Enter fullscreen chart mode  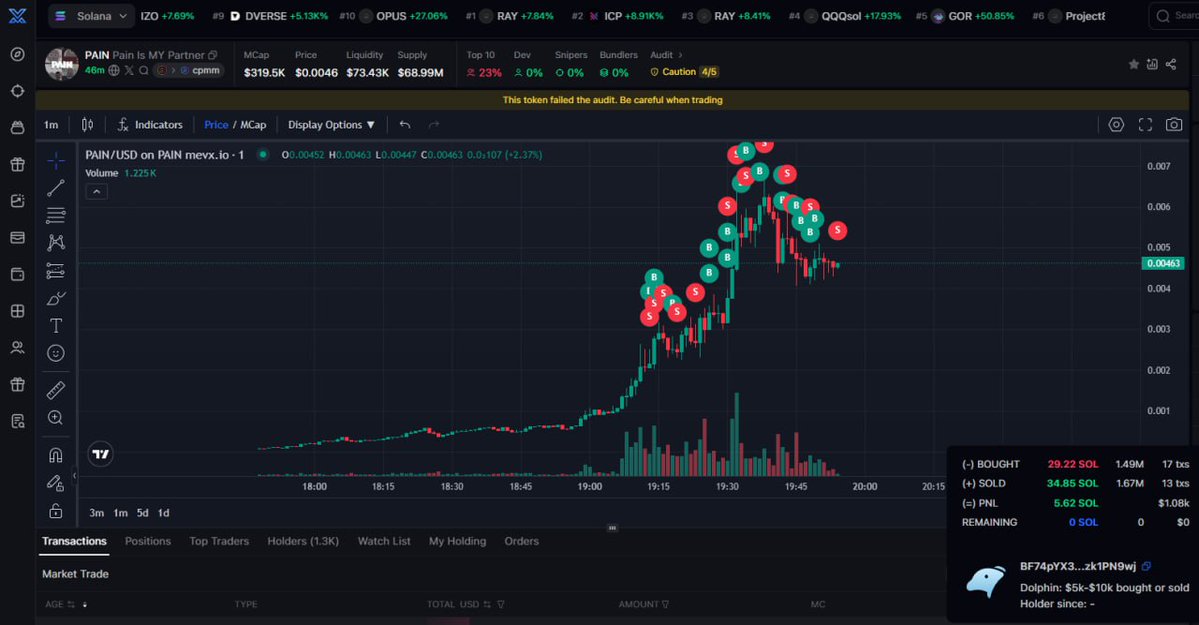(x=1145, y=125)
